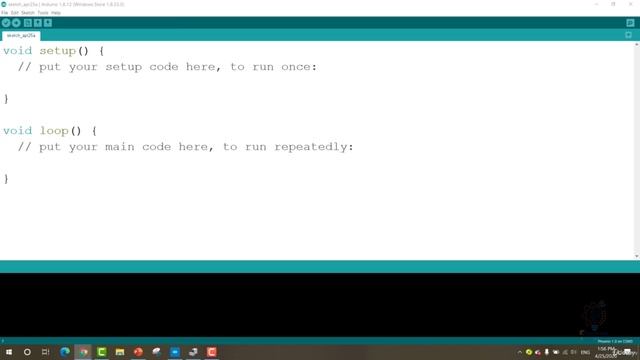The width and height of the screenshot is (640, 360).
Task: Open the red recorder taskbar icon
Action: 212,352
